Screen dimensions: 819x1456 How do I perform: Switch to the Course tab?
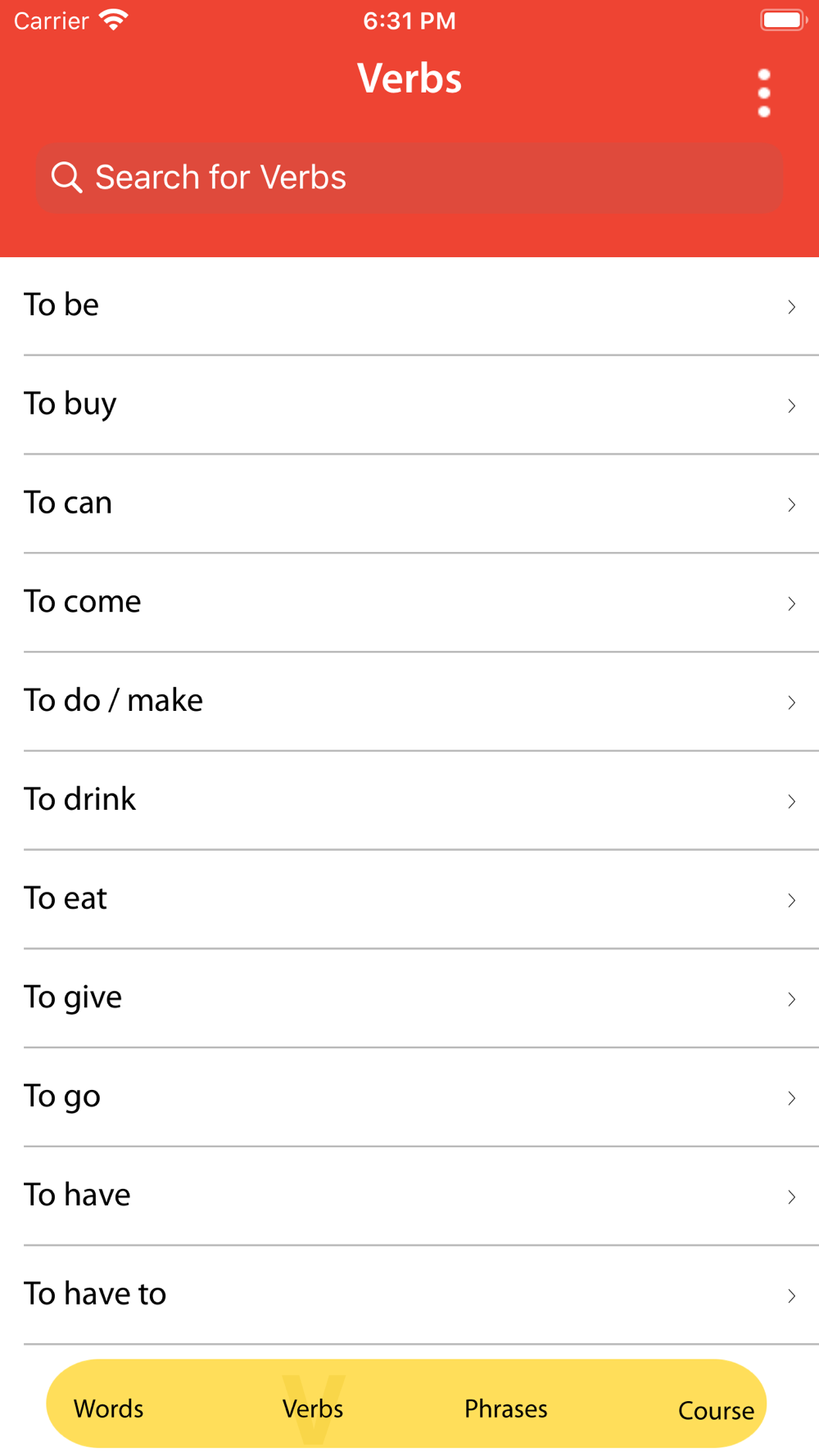coord(715,1410)
